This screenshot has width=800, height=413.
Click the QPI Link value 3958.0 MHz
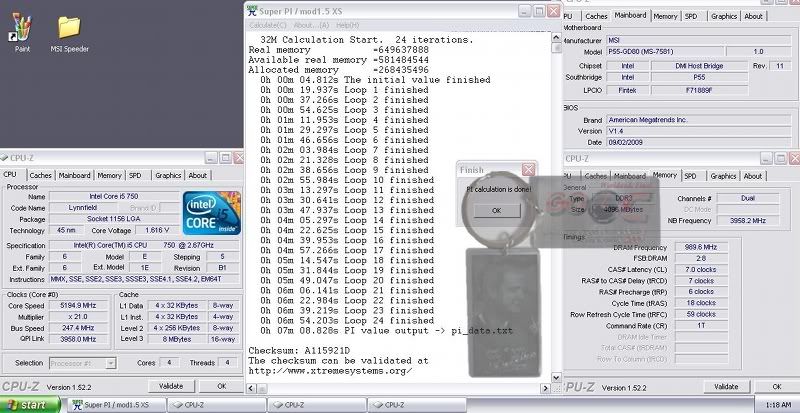point(79,339)
